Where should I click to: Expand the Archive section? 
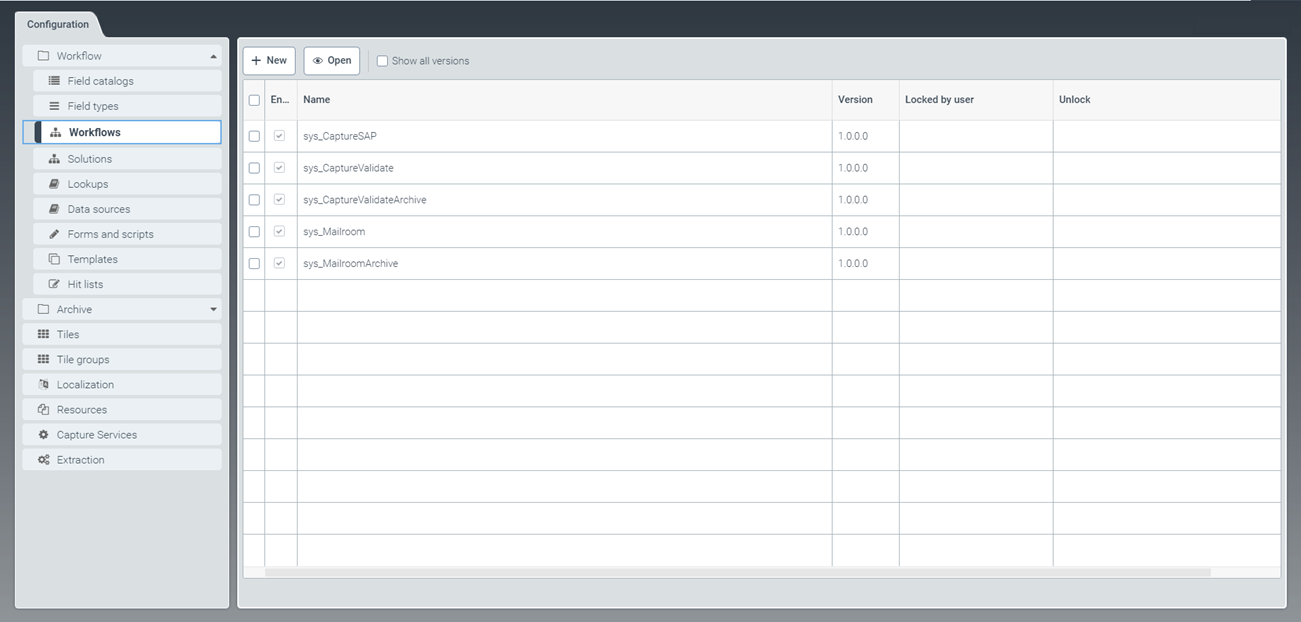tap(212, 309)
